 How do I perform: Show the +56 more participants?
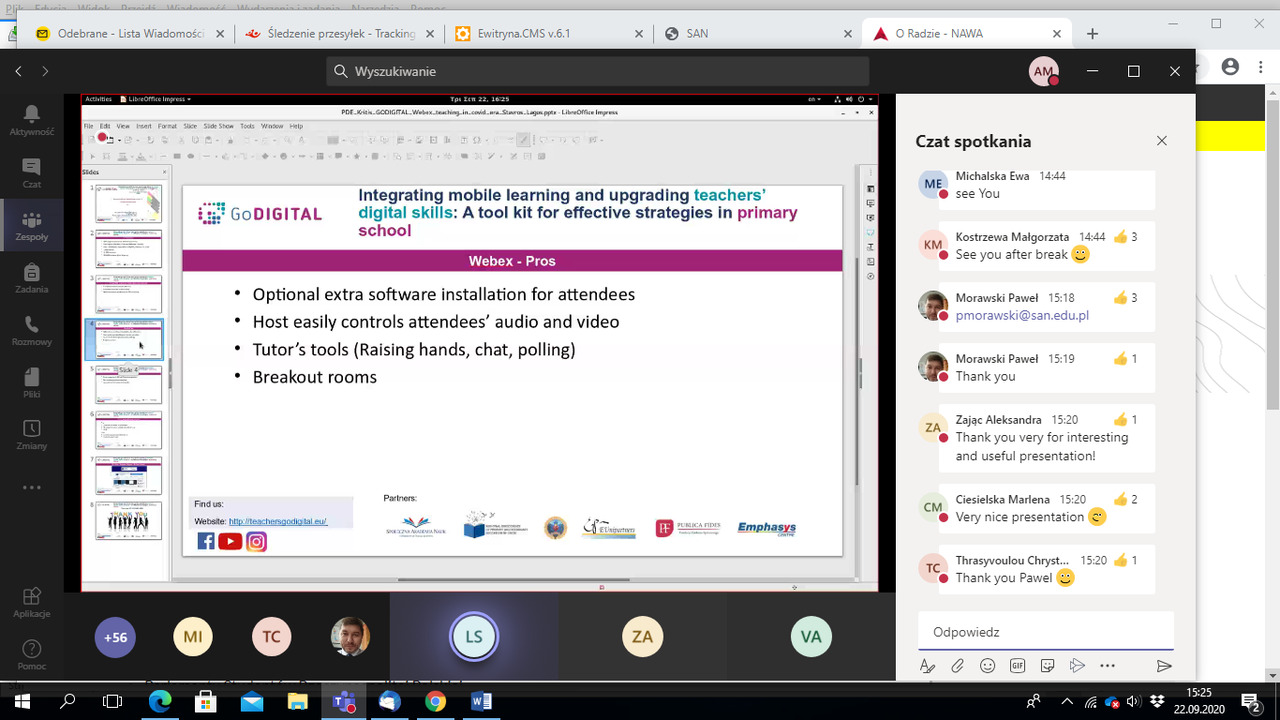(115, 637)
